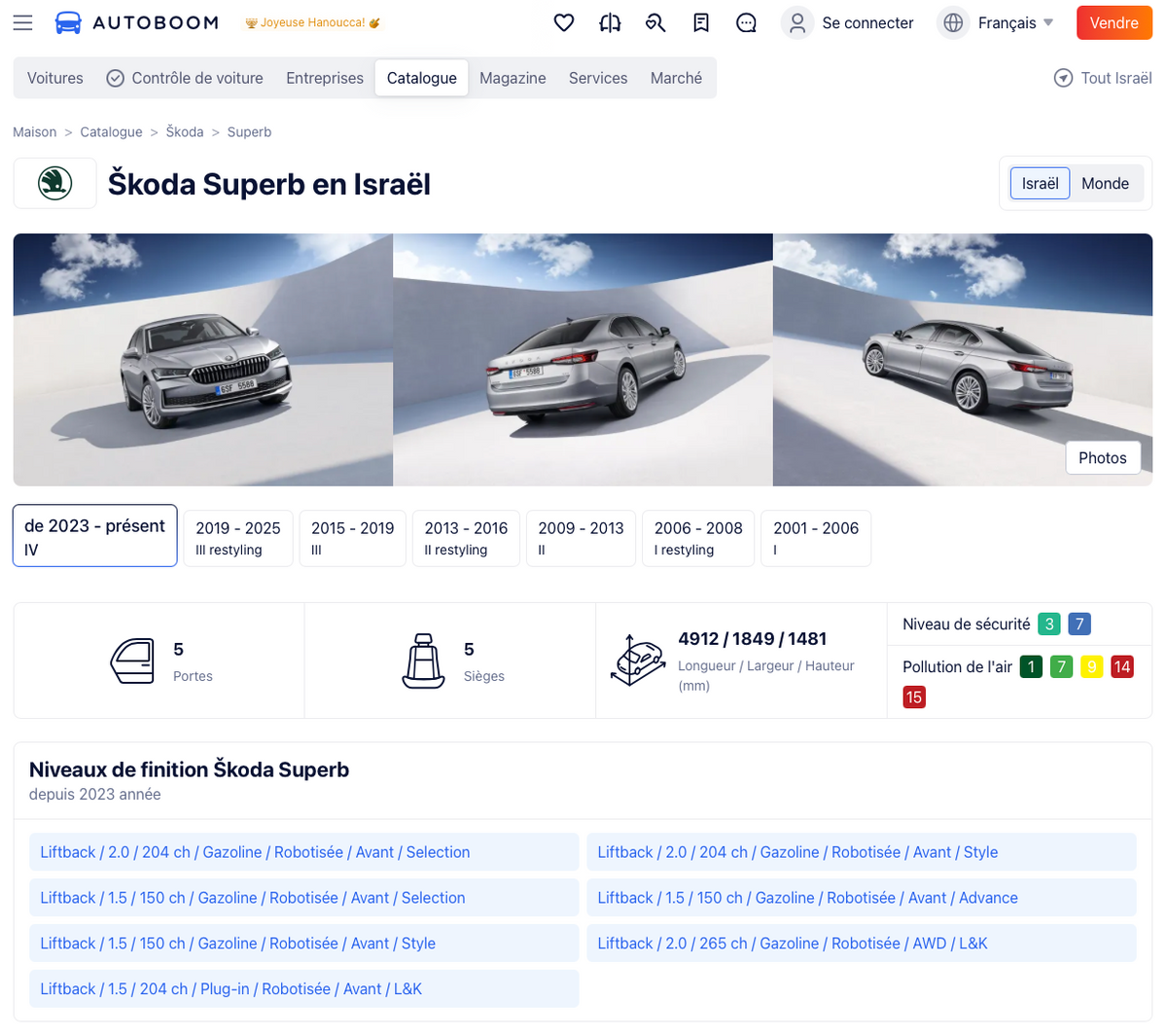Click red pollution level 15 badge

click(914, 697)
